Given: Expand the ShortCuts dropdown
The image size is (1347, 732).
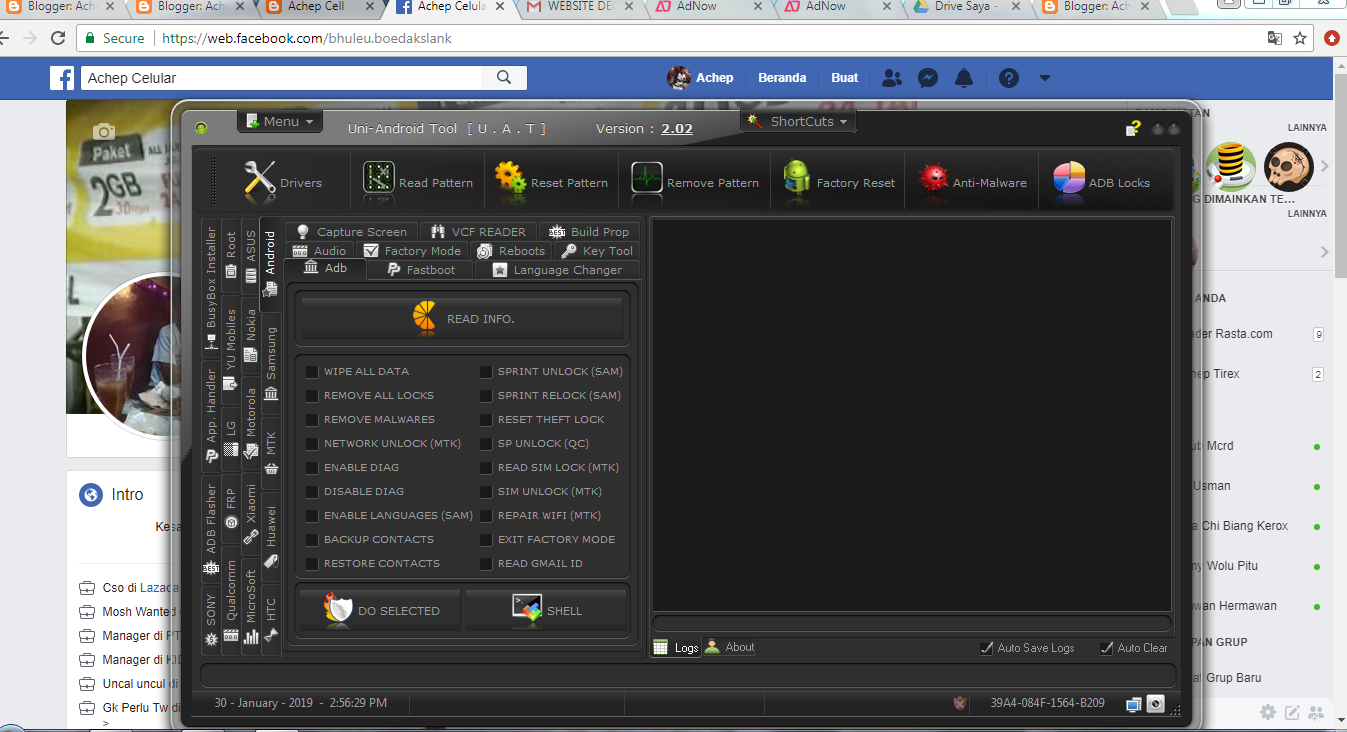Looking at the screenshot, I should pyautogui.click(x=798, y=122).
